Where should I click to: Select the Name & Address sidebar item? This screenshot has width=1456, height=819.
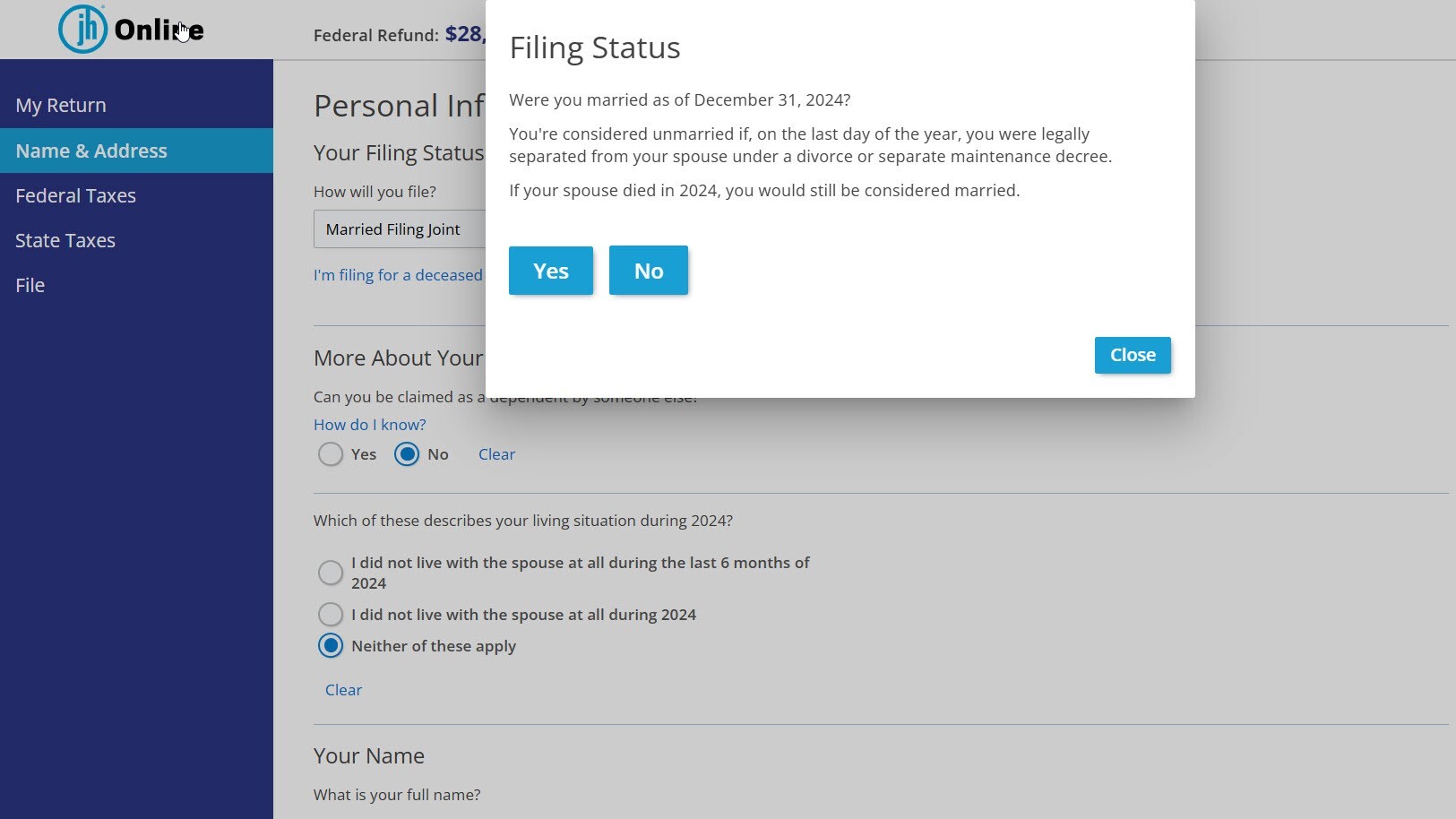90,151
